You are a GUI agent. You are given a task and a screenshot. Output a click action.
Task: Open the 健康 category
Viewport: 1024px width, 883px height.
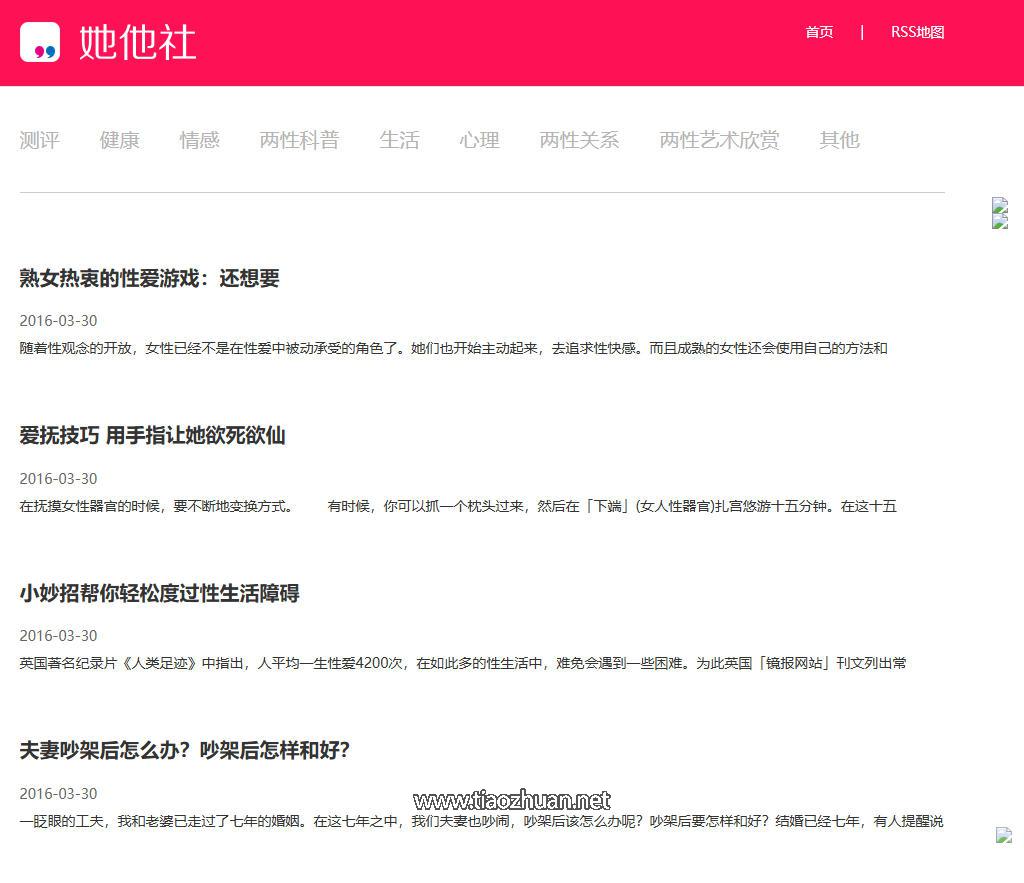119,140
